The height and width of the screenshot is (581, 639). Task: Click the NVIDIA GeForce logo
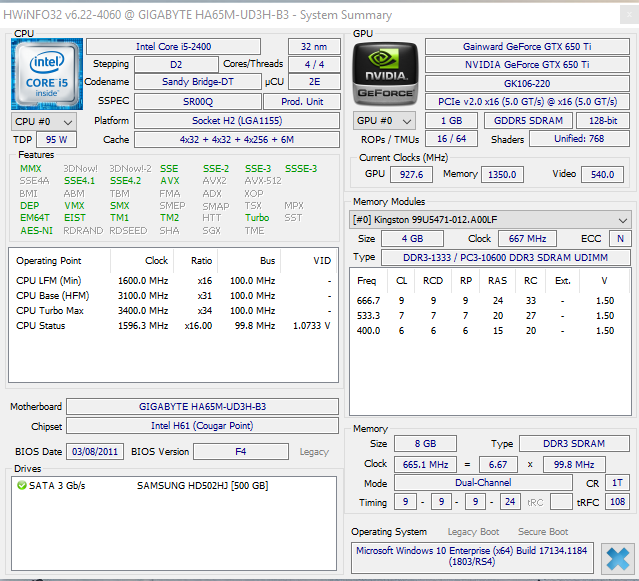[x=385, y=74]
